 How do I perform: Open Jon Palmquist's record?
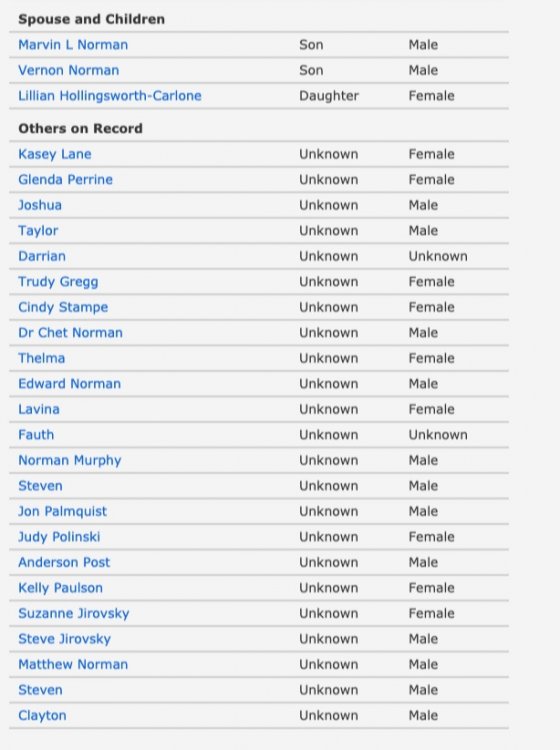pos(63,511)
